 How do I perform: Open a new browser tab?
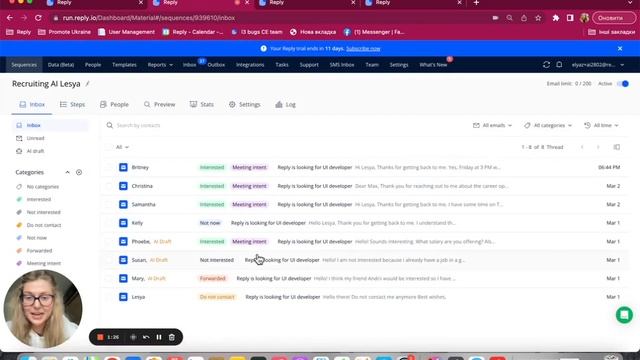476,3
